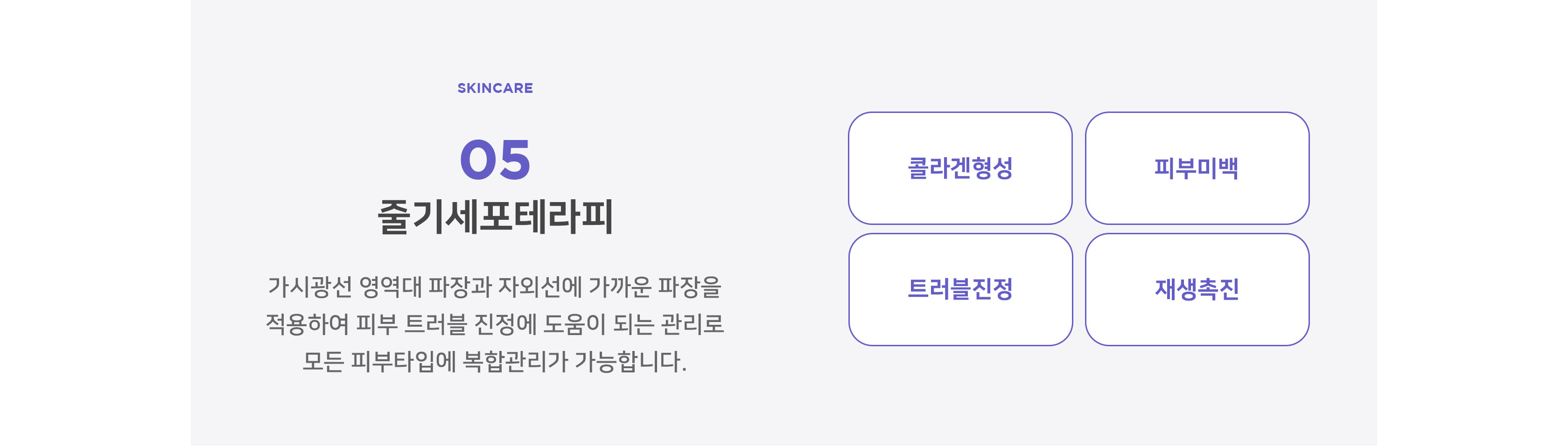This screenshot has width=1568, height=448.
Task: Select the 줄기세포테라피 heading
Action: tap(495, 217)
